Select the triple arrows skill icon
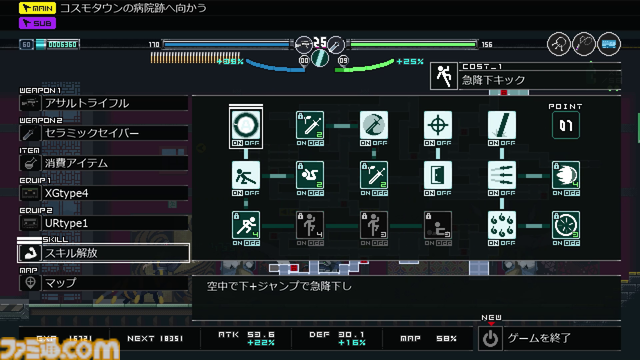Screen dimensions: 640x360 [x=502, y=175]
